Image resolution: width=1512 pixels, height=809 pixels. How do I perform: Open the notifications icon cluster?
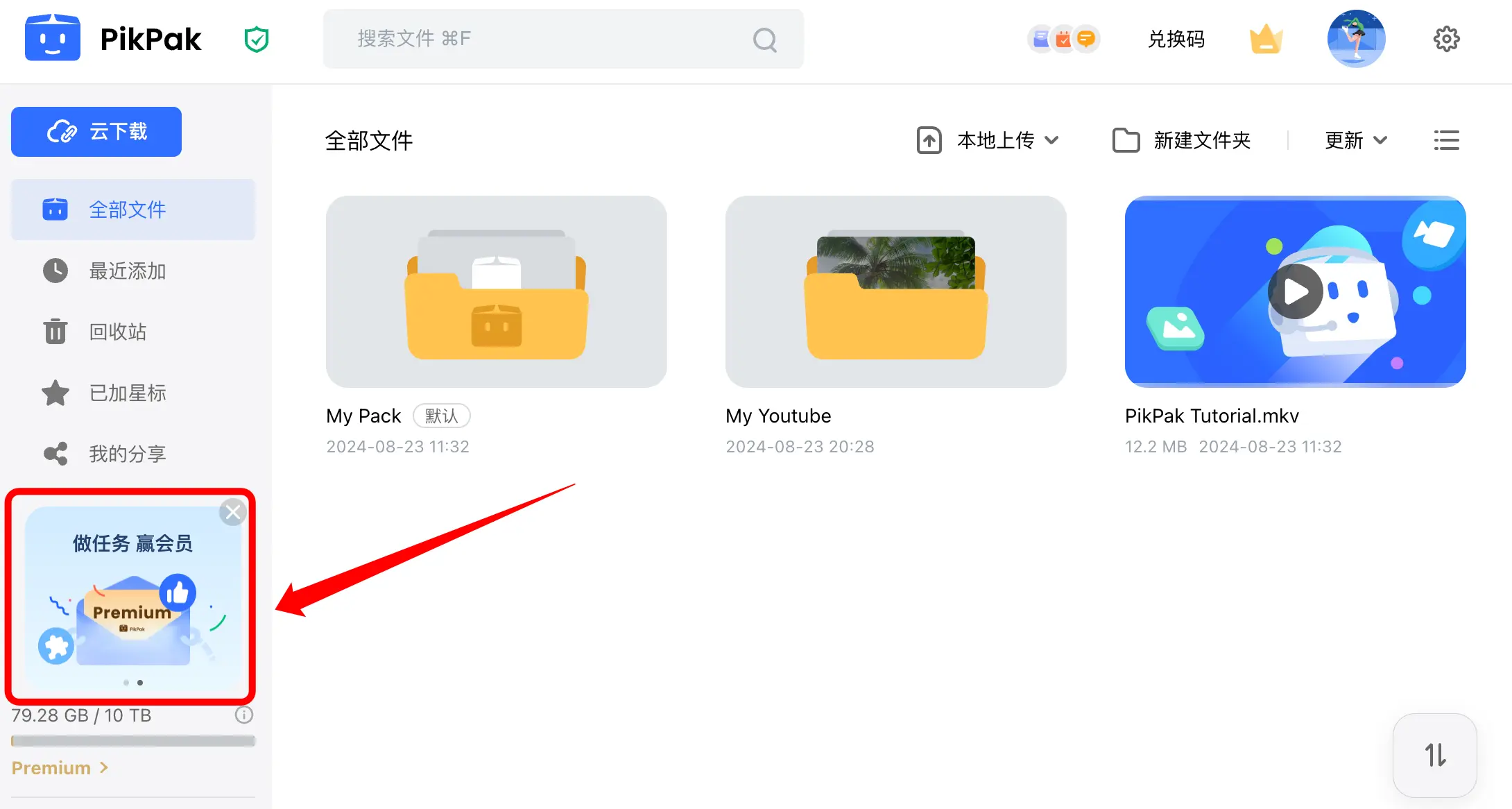coord(1063,39)
